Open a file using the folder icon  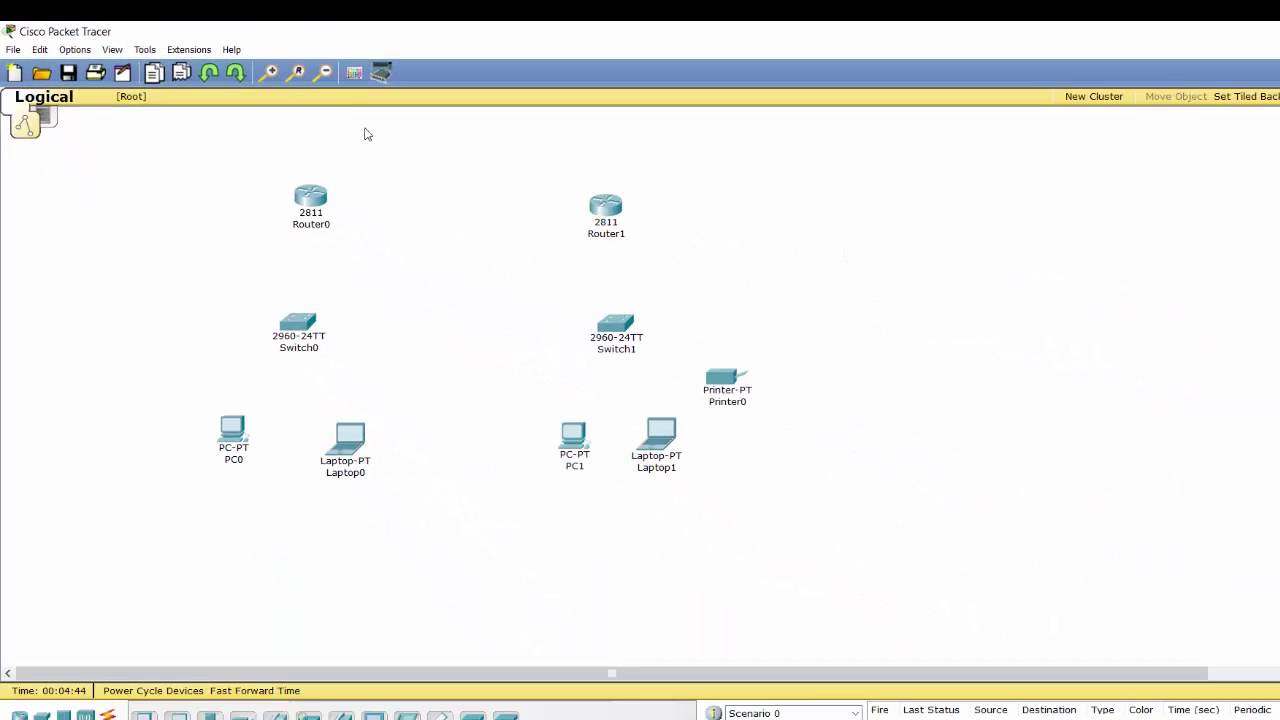tap(42, 73)
